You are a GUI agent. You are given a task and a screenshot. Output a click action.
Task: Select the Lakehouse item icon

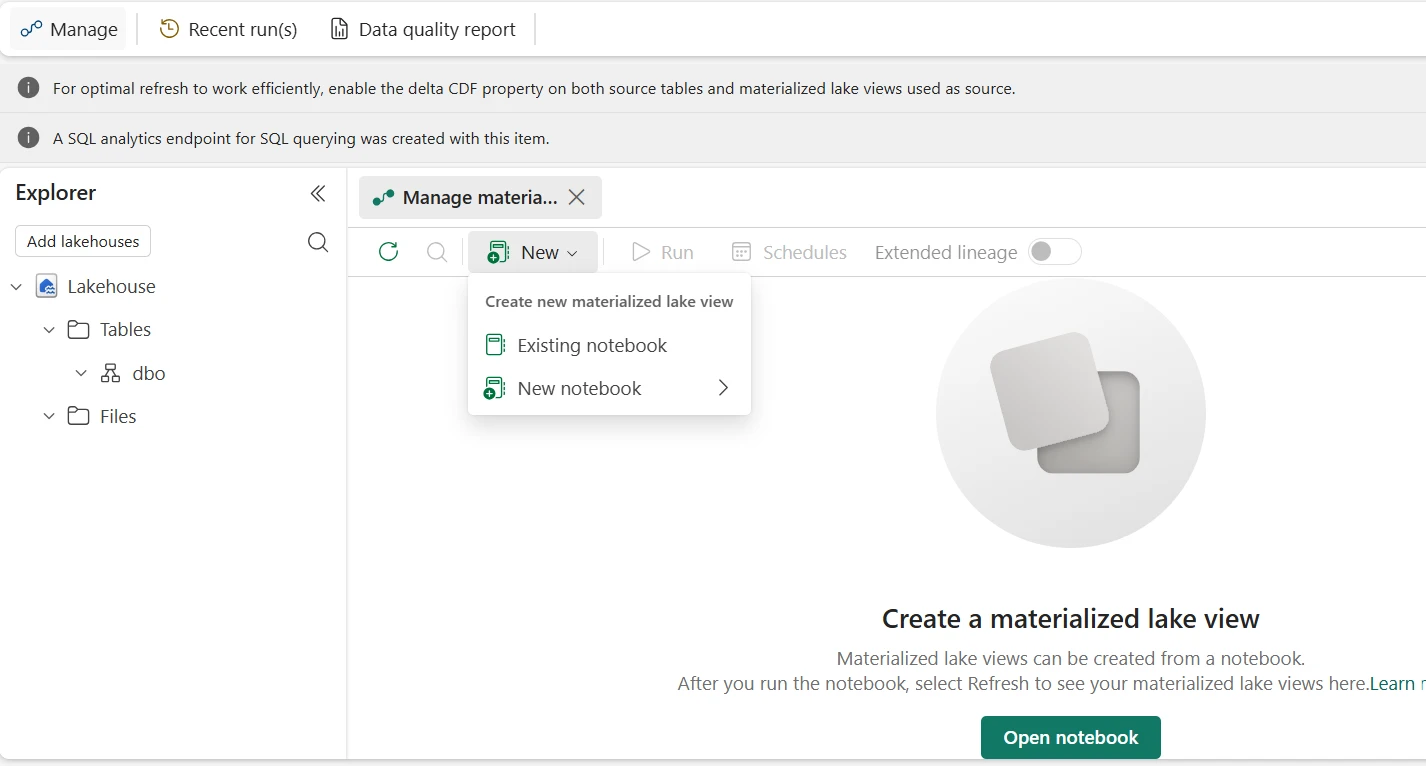[46, 286]
